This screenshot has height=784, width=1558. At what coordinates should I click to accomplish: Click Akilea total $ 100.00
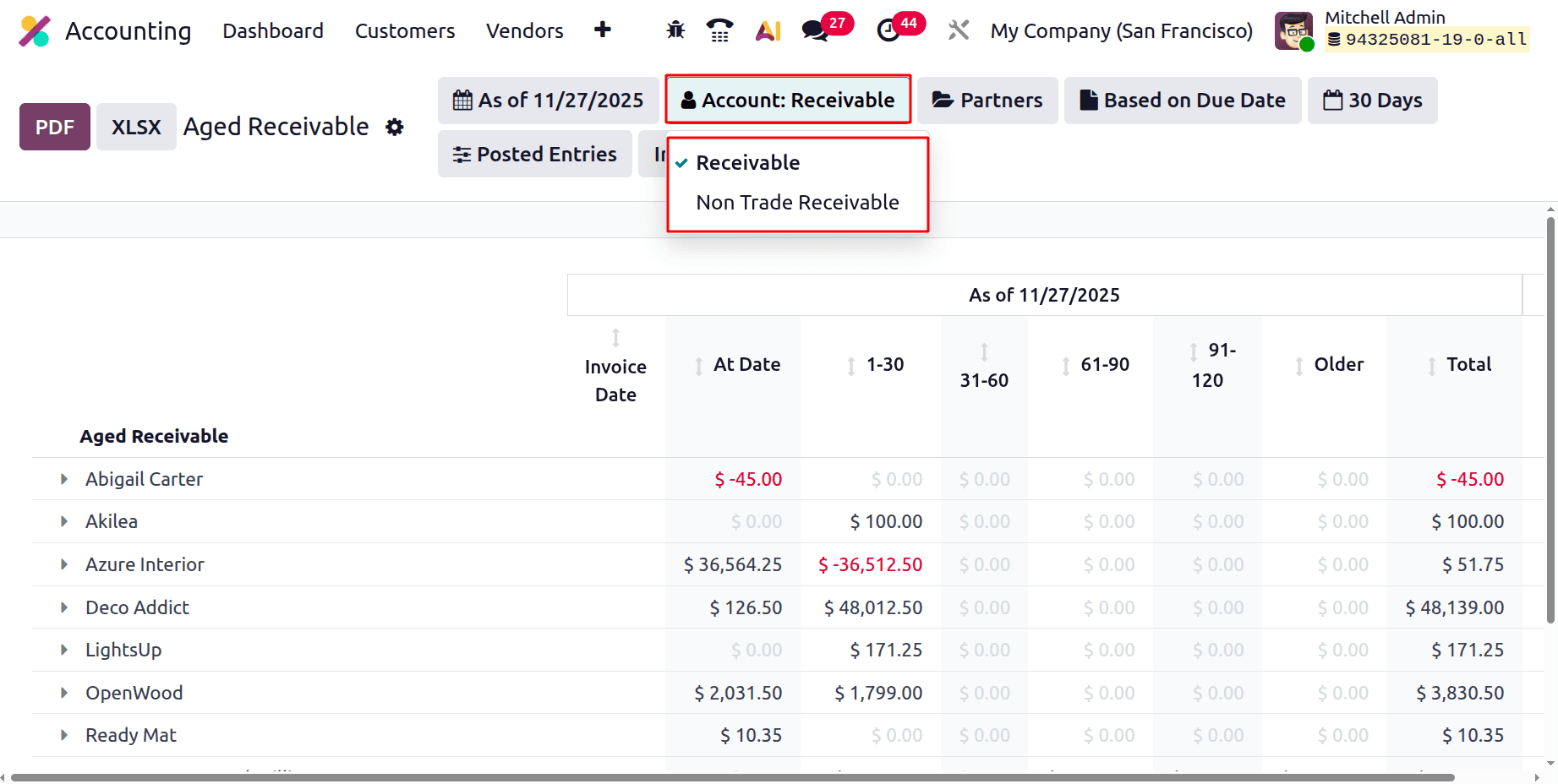(x=1468, y=521)
